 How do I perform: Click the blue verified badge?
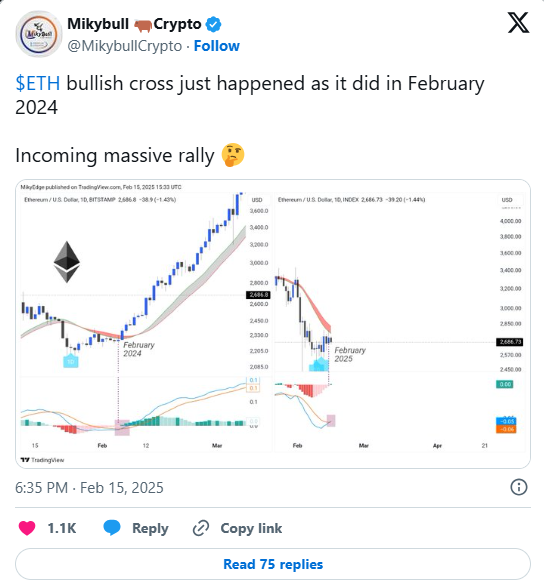point(214,24)
